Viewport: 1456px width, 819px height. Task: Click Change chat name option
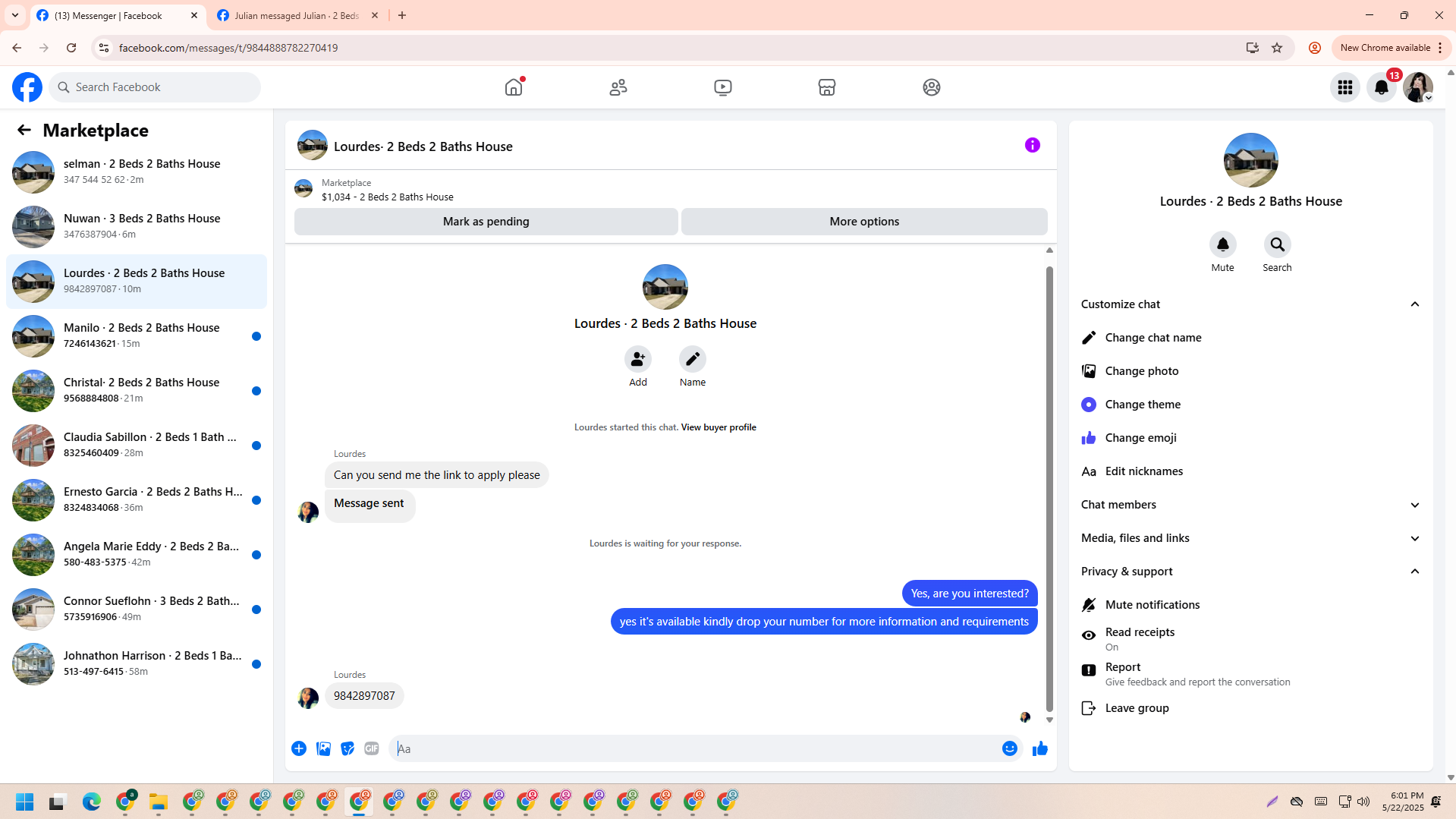(1250, 338)
